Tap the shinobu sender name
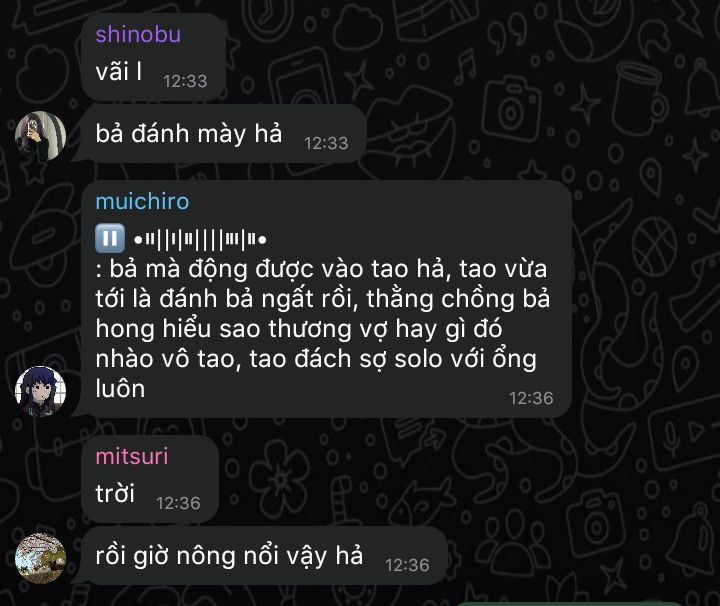The image size is (720, 606). (138, 34)
